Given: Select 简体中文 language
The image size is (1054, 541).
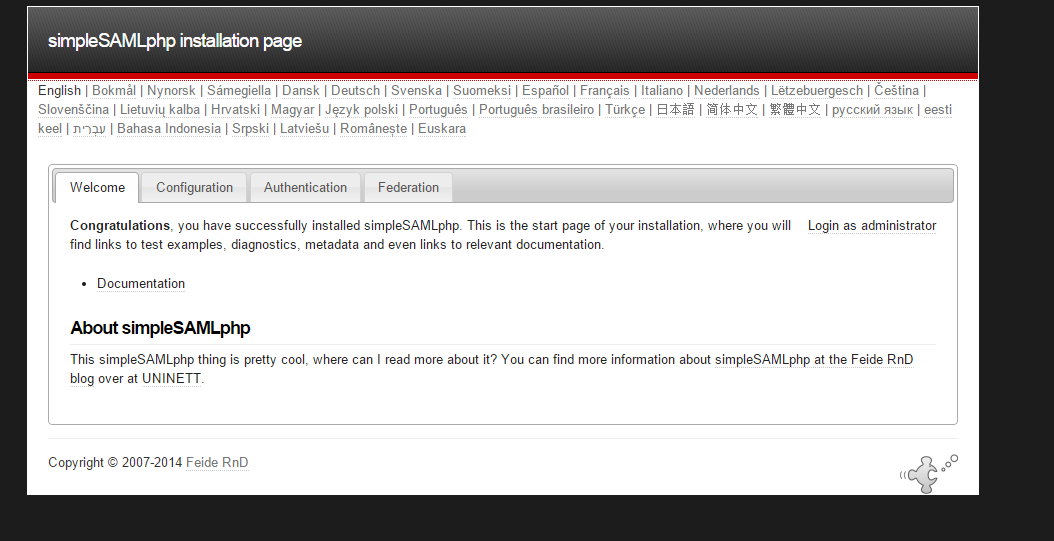Looking at the screenshot, I should (x=732, y=110).
